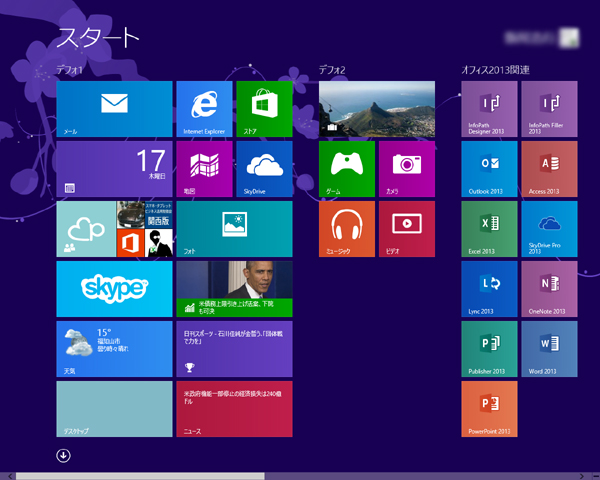Launch SkyDrive Pro 2013
600x480 pixels.
click(549, 229)
